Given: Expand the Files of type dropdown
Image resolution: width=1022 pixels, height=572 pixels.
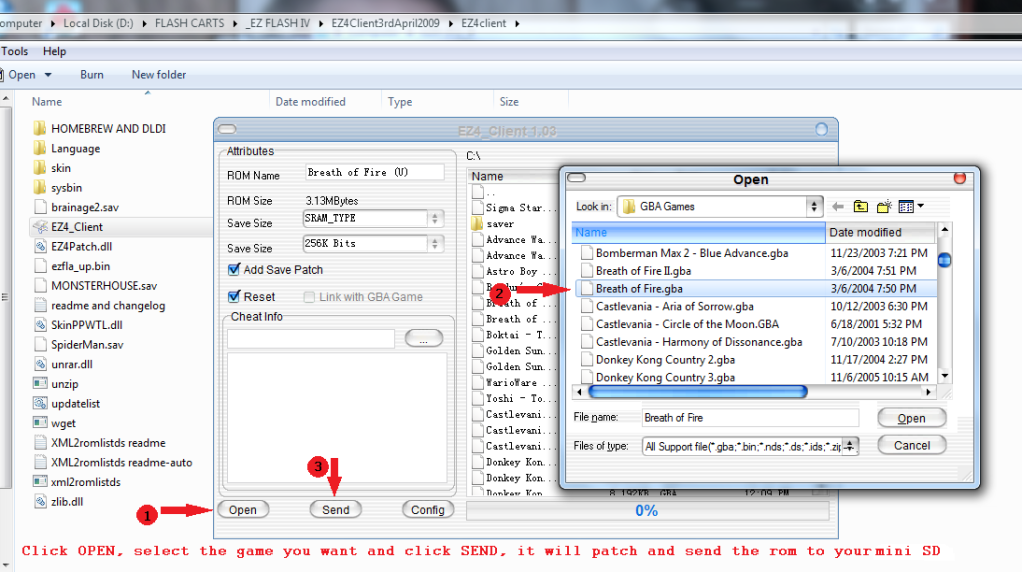Looking at the screenshot, I should pos(849,446).
